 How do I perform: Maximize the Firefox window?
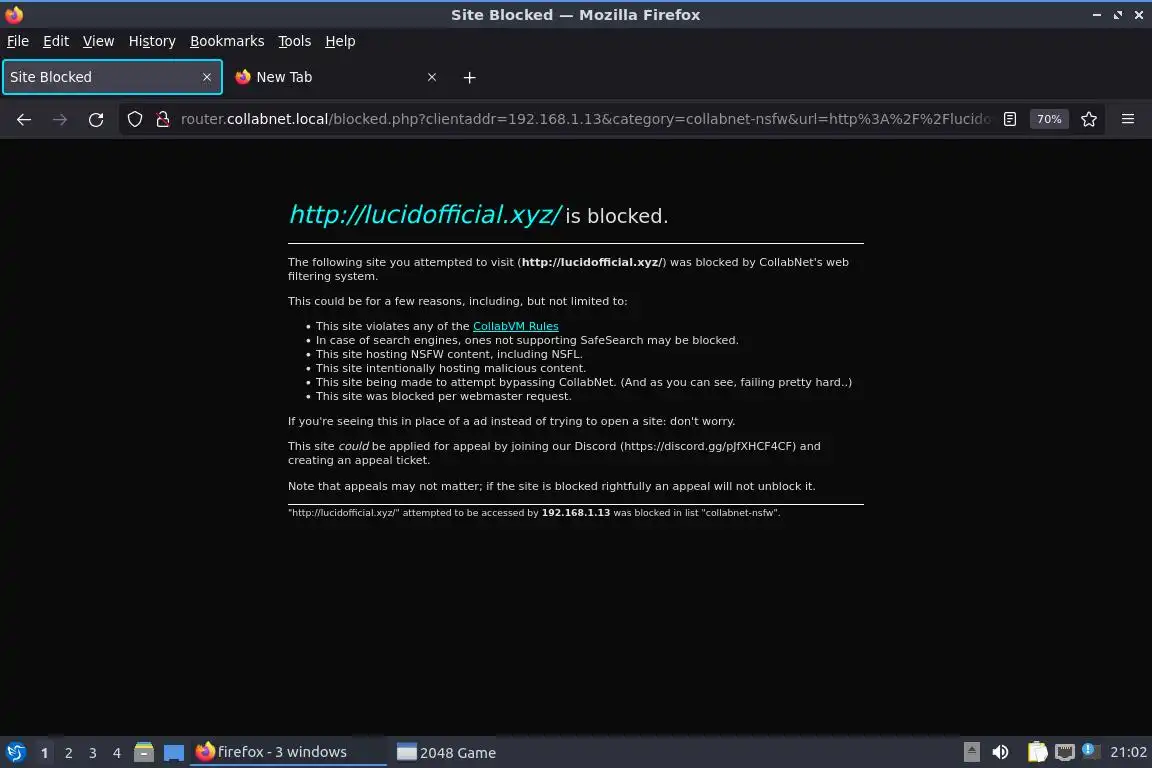[x=1117, y=15]
